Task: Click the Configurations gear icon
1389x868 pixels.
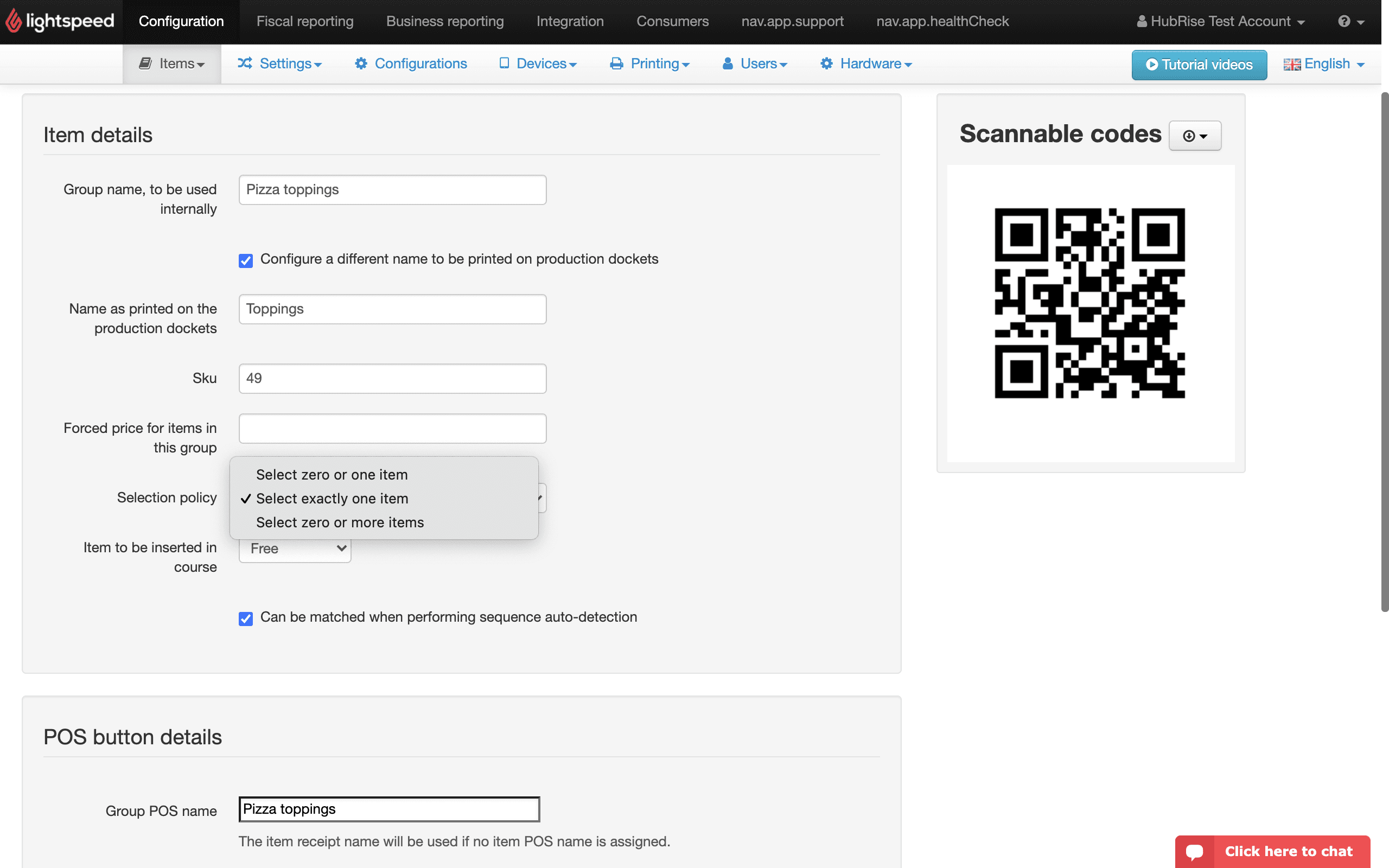Action: point(360,63)
